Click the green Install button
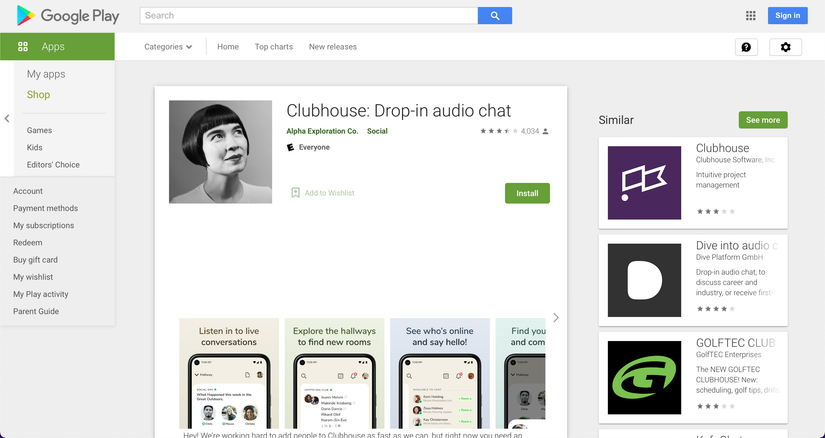The image size is (825, 438). (527, 193)
